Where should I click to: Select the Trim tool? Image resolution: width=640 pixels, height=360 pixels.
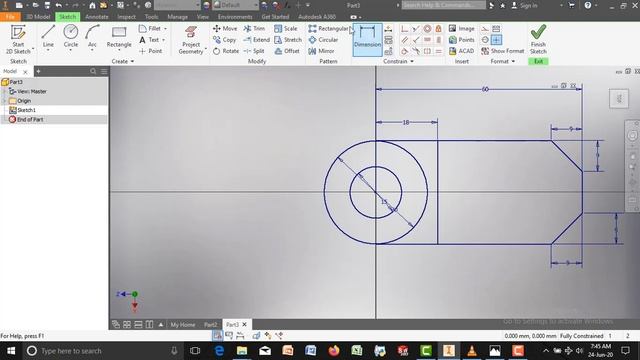[254, 29]
